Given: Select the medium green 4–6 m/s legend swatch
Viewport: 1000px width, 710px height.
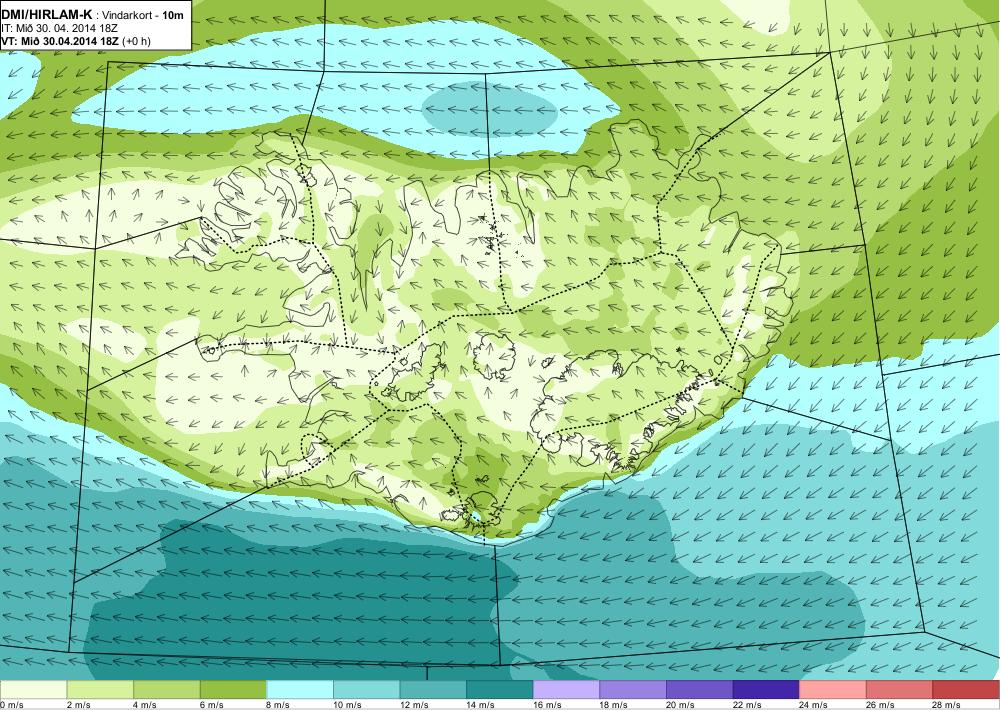Looking at the screenshot, I should pyautogui.click(x=166, y=690).
